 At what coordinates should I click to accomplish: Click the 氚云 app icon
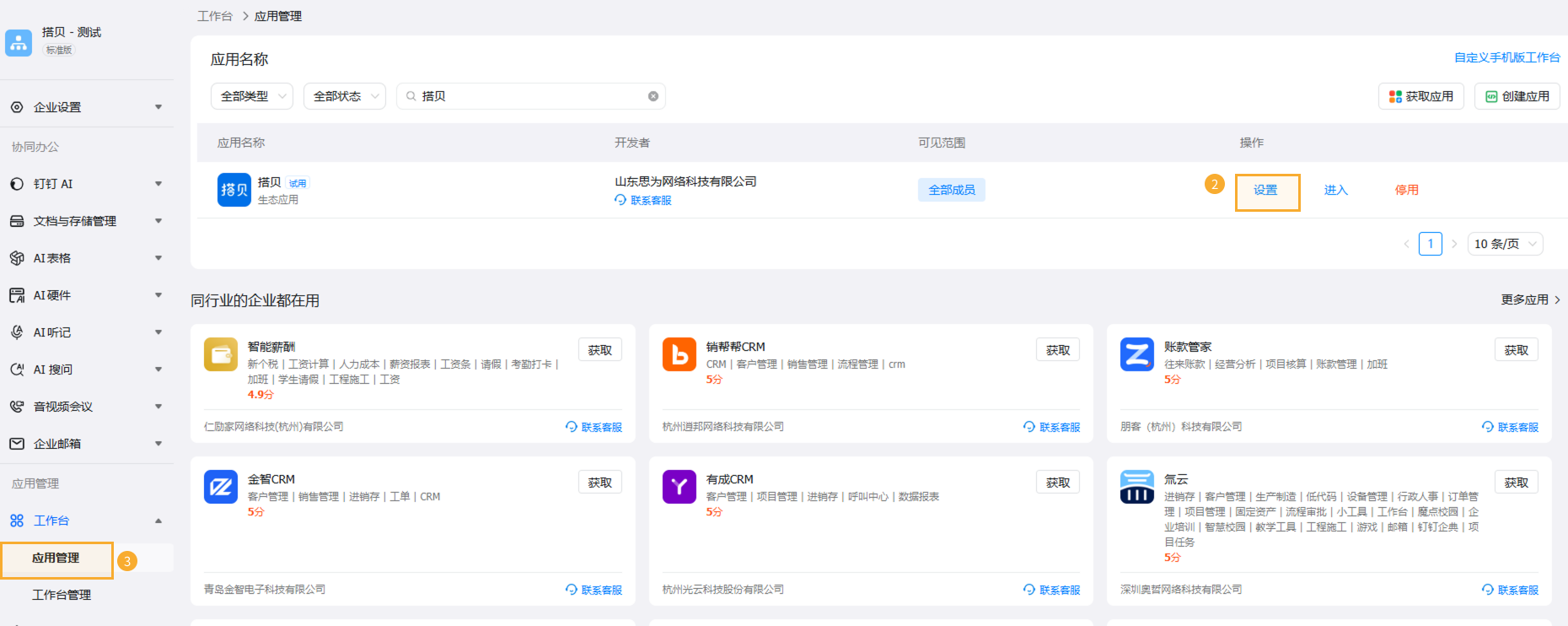coord(1137,487)
